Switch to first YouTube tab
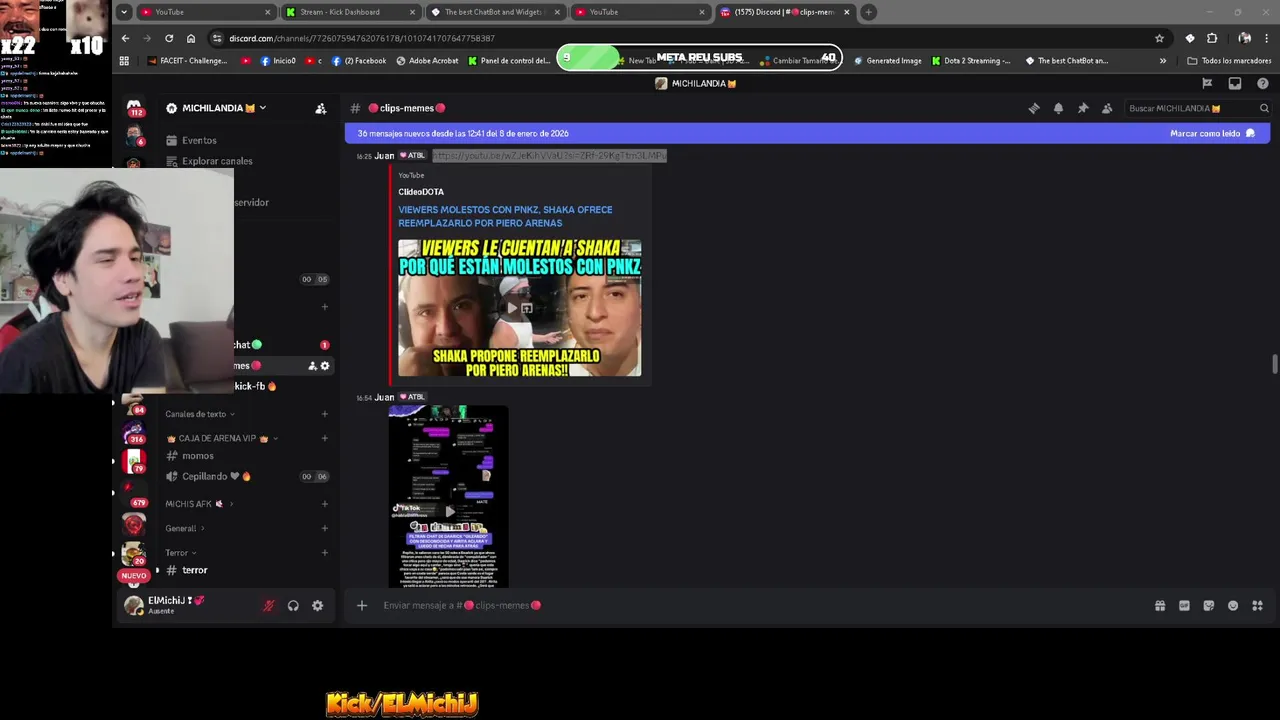Viewport: 1280px width, 720px height. coord(205,12)
